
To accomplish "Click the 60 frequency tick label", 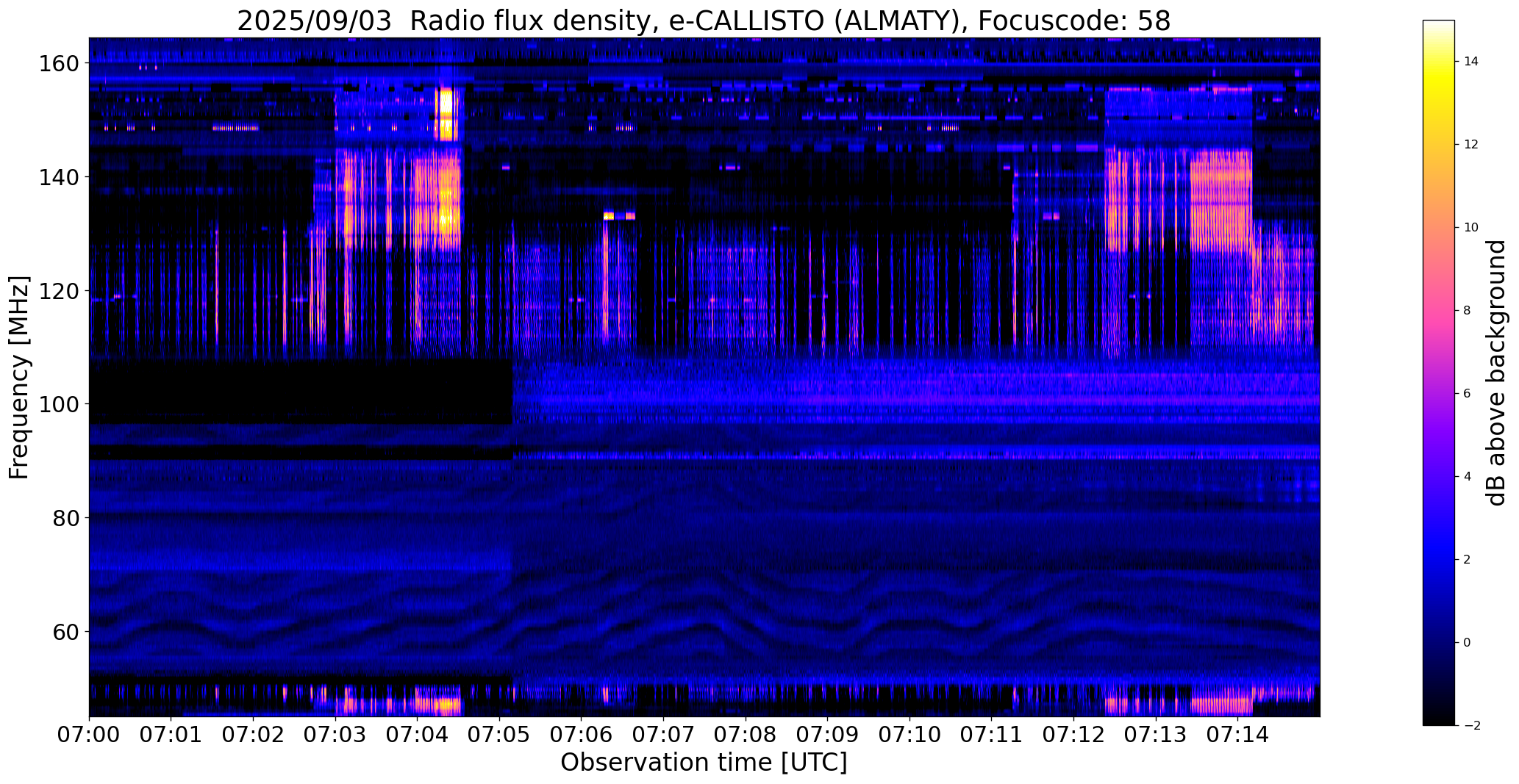I will click(x=67, y=632).
